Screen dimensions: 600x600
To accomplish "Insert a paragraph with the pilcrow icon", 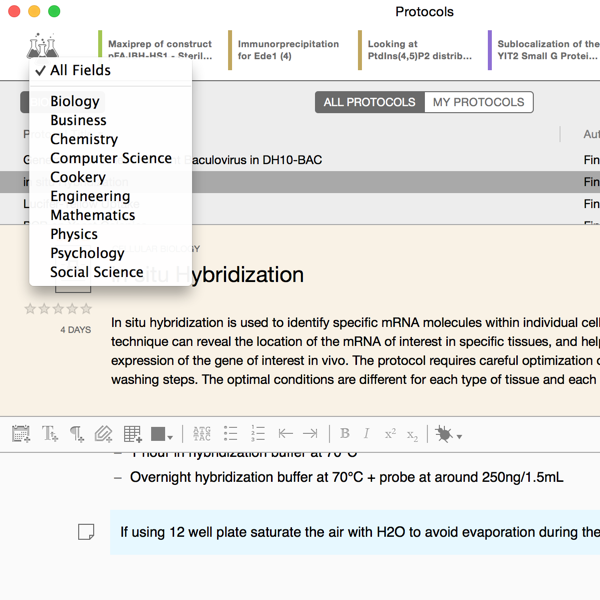I will coord(77,434).
